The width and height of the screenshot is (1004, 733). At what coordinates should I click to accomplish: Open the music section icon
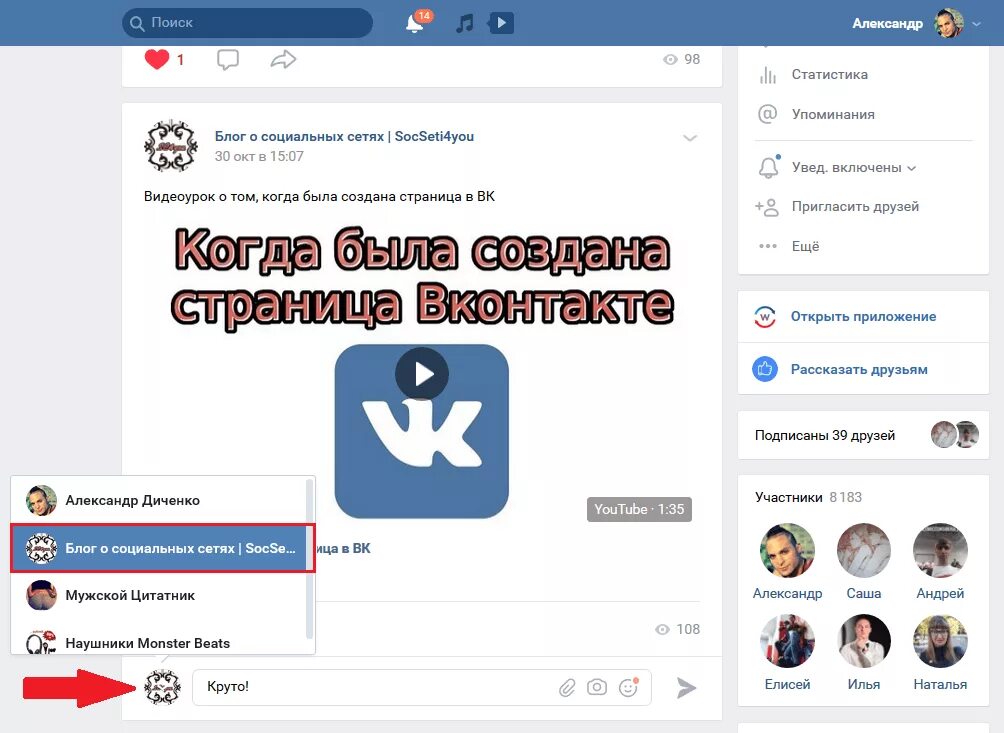pyautogui.click(x=463, y=22)
